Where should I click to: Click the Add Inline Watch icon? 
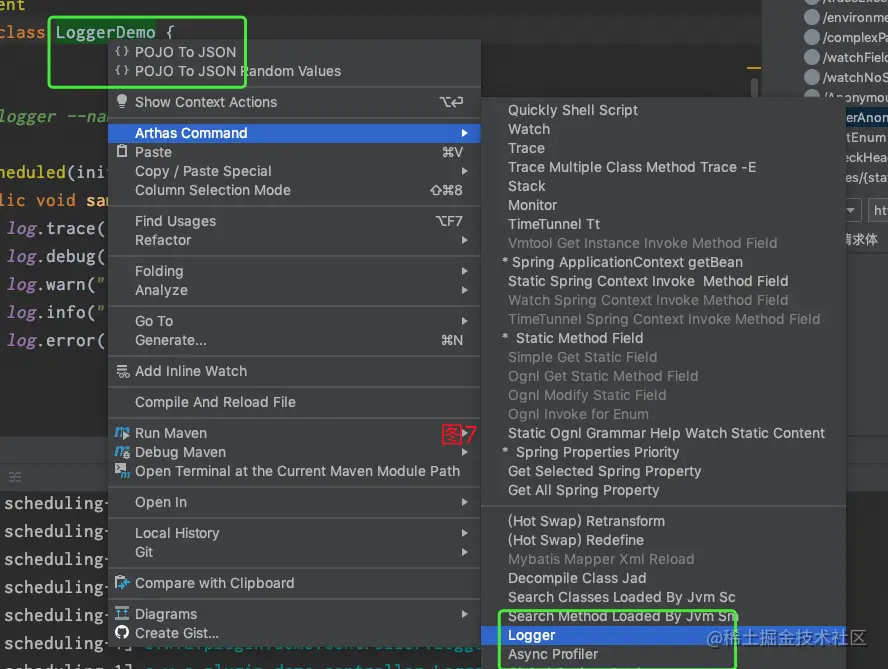(x=122, y=371)
